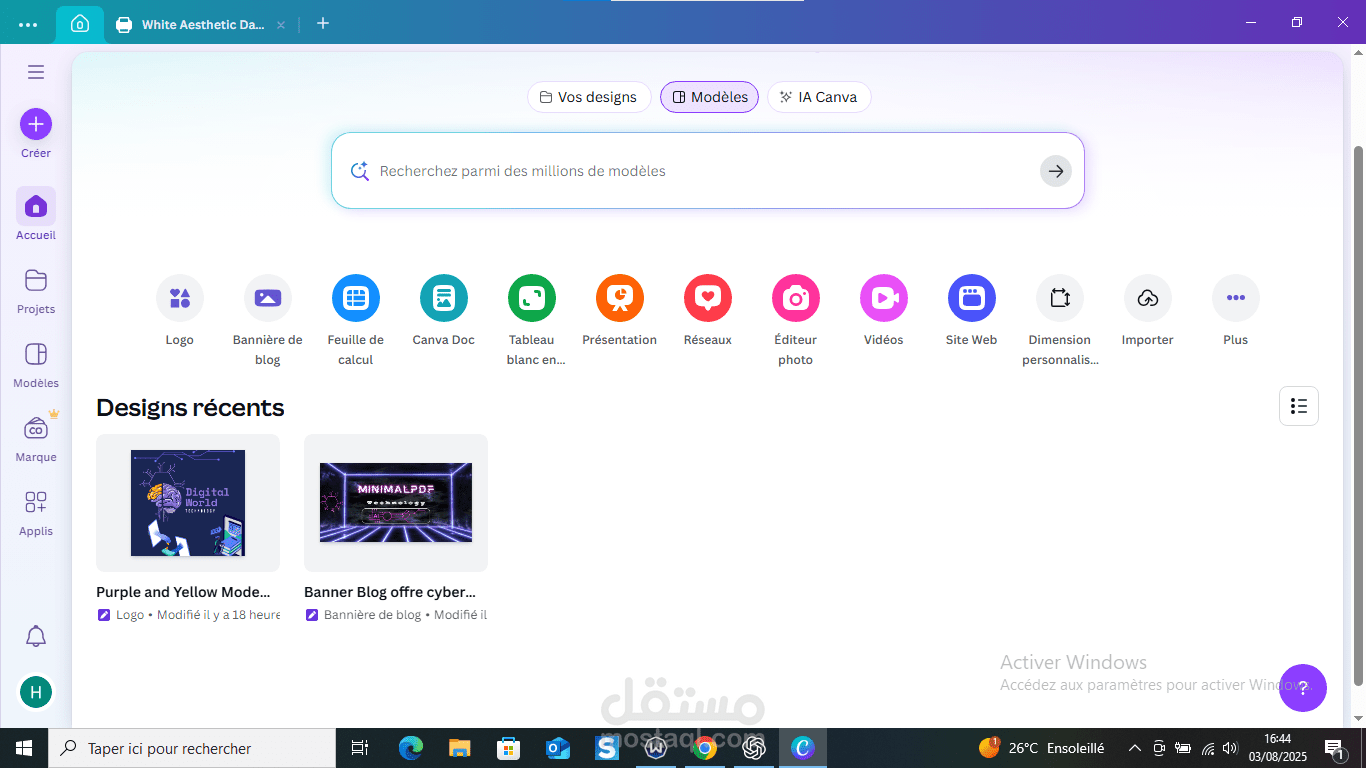Open Banner Blog offre cyber thumbnail
Viewport: 1366px width, 768px height.
(396, 503)
